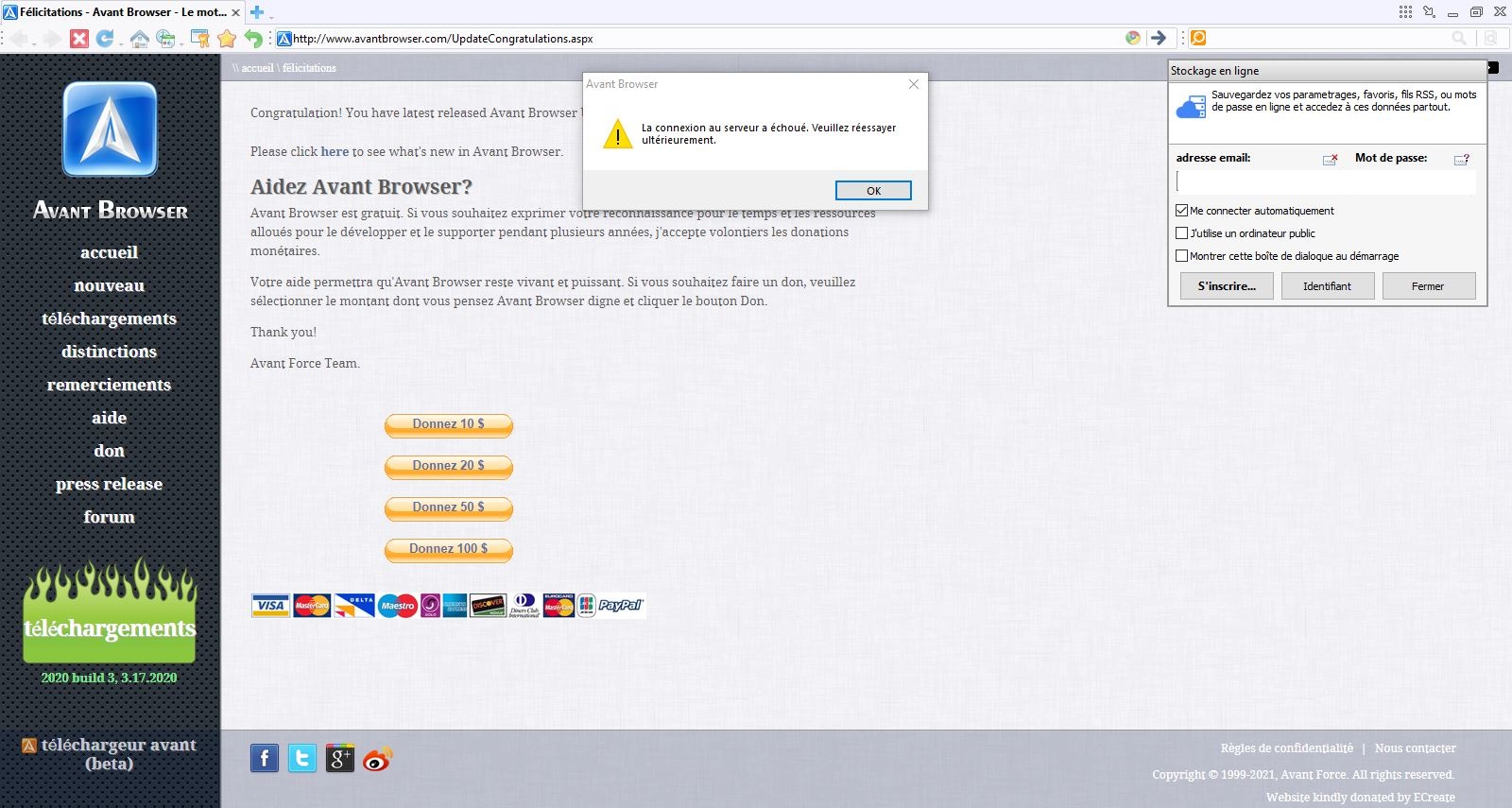Open the Facebook social icon in footer
The width and height of the screenshot is (1512, 808).
coord(265,758)
